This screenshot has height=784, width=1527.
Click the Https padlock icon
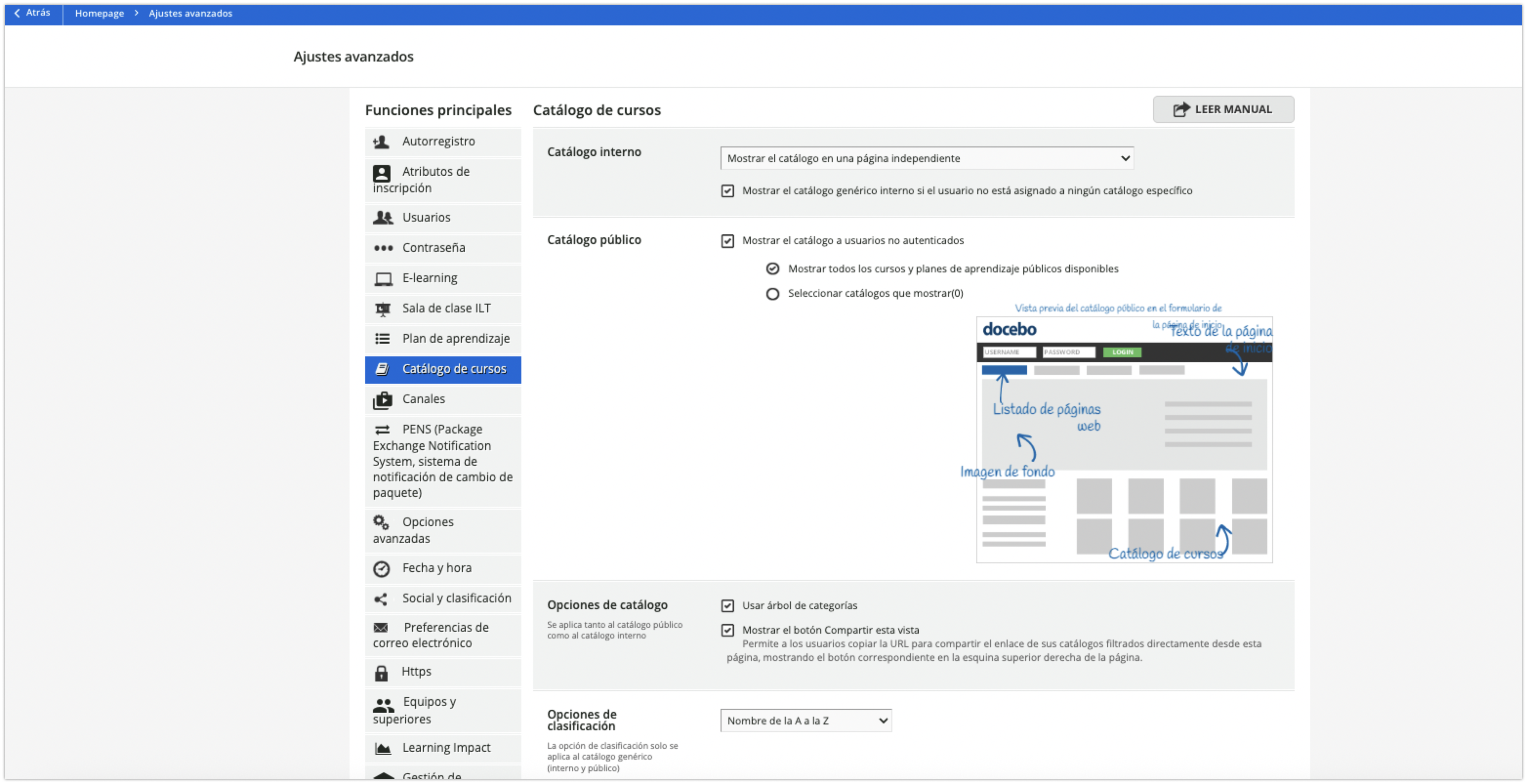(x=381, y=673)
